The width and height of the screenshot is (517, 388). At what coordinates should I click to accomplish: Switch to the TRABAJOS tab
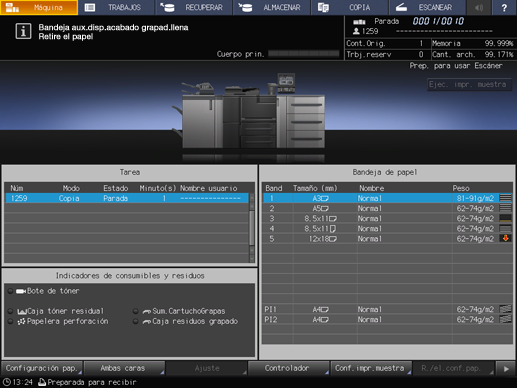point(117,7)
